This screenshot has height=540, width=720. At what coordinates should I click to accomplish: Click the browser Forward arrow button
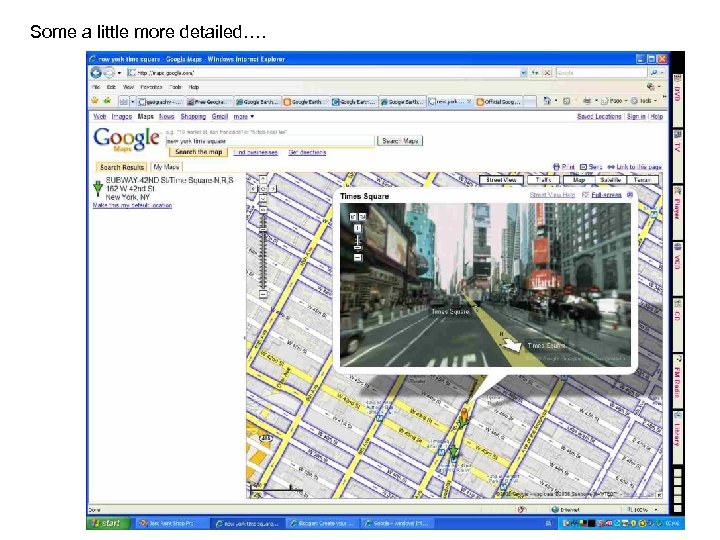pyautogui.click(x=109, y=73)
